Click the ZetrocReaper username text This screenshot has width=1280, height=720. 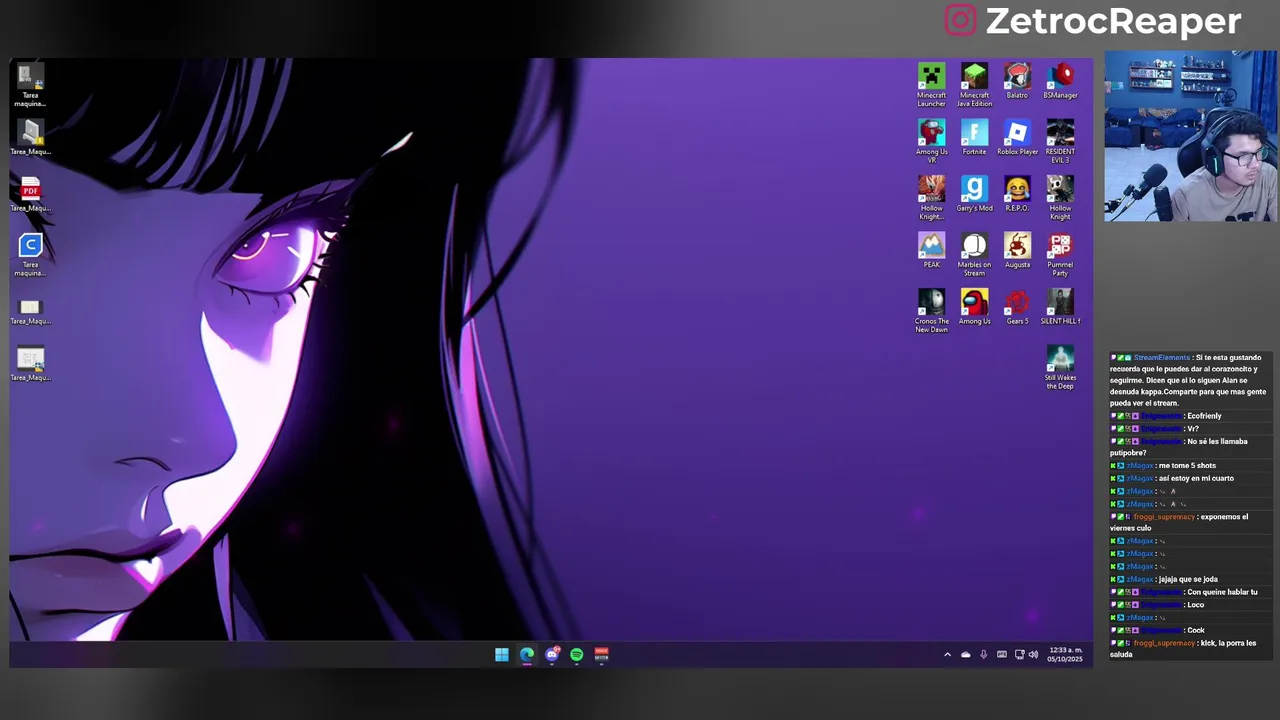coord(1113,21)
